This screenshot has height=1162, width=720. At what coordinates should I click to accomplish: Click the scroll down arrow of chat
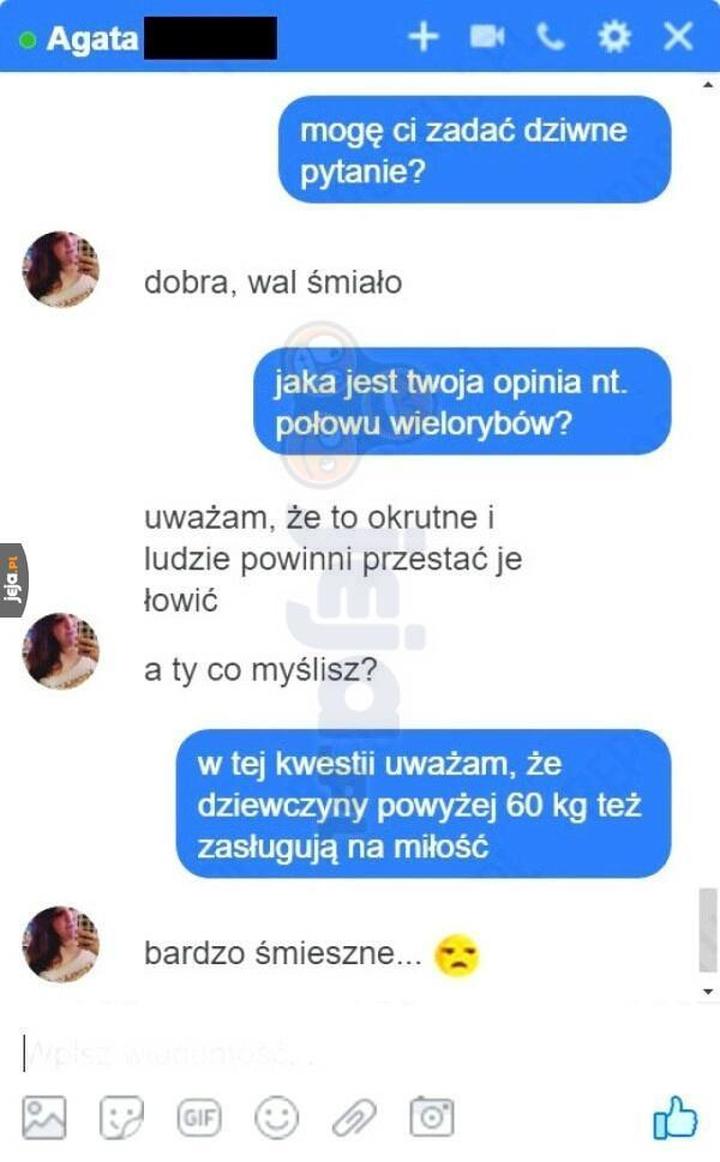pyautogui.click(x=708, y=992)
